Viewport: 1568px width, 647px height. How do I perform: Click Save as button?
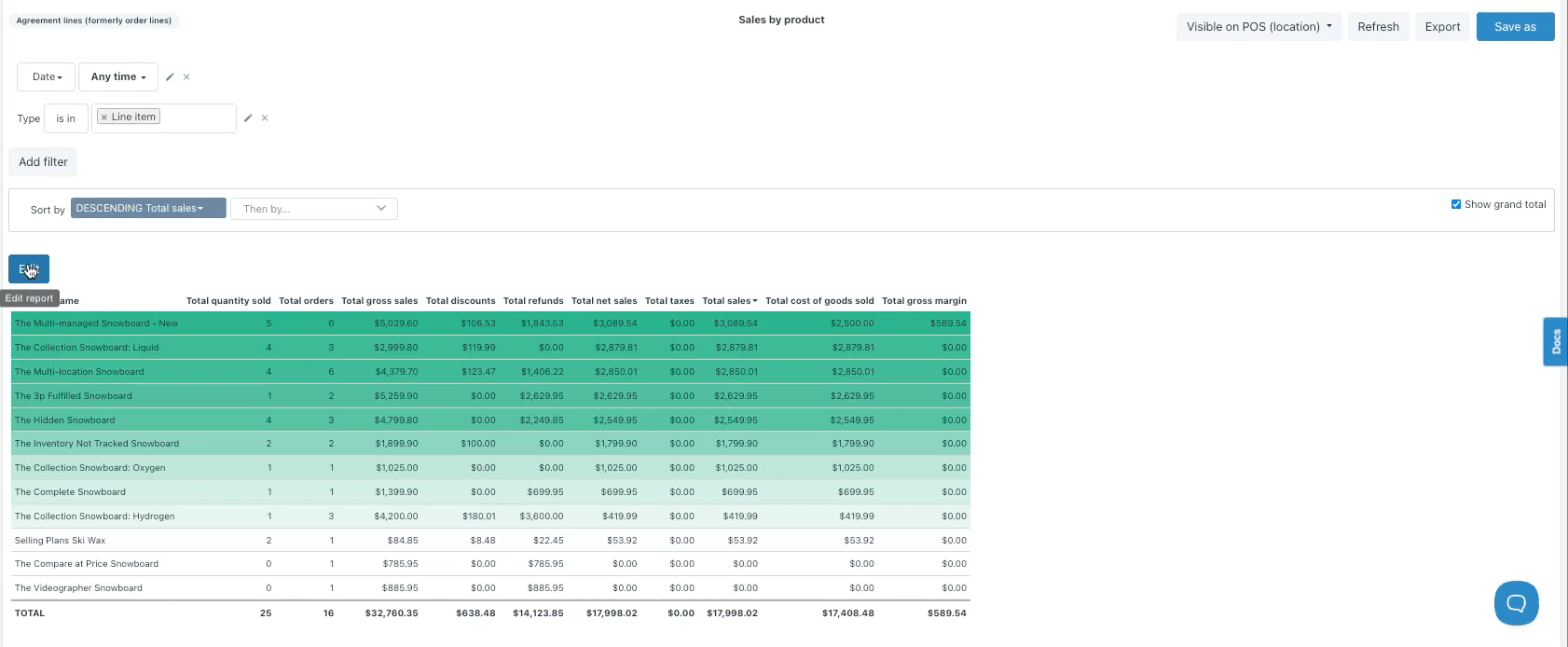[x=1515, y=27]
